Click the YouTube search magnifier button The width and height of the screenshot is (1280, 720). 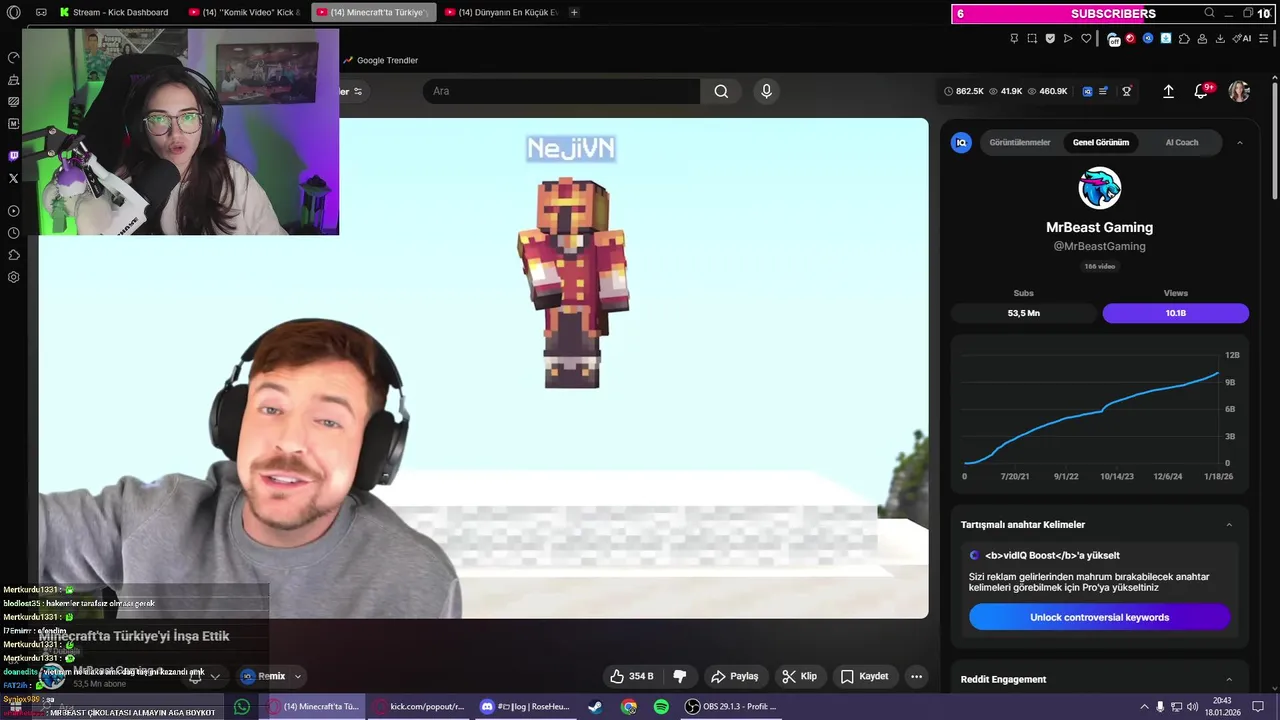(721, 91)
